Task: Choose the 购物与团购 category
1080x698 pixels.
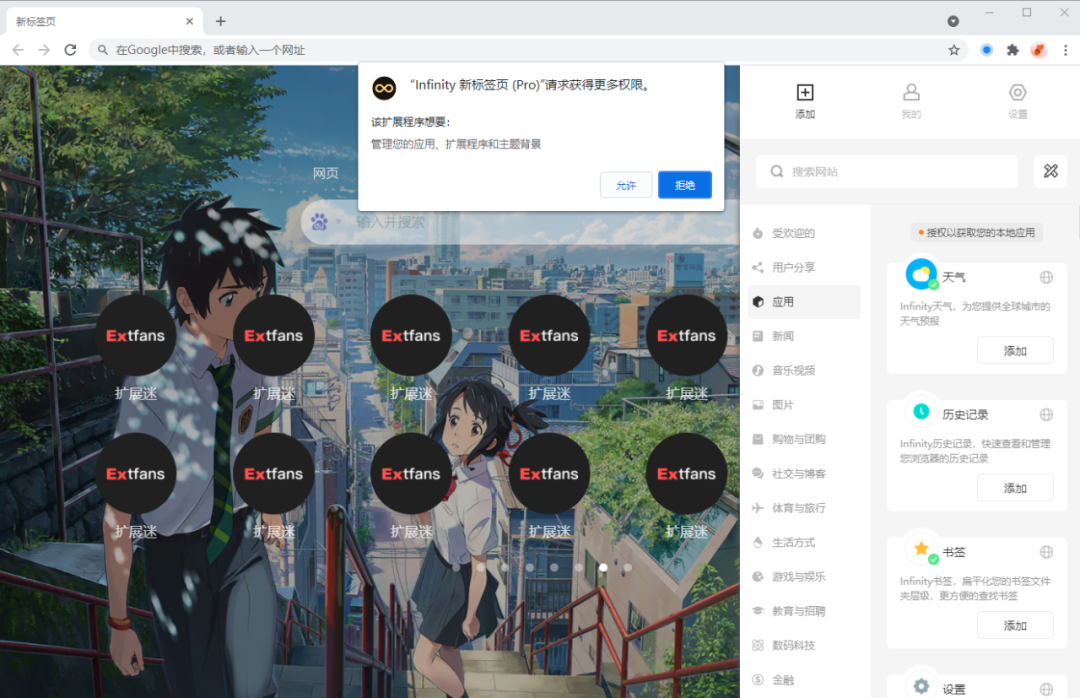Action: (x=804, y=439)
